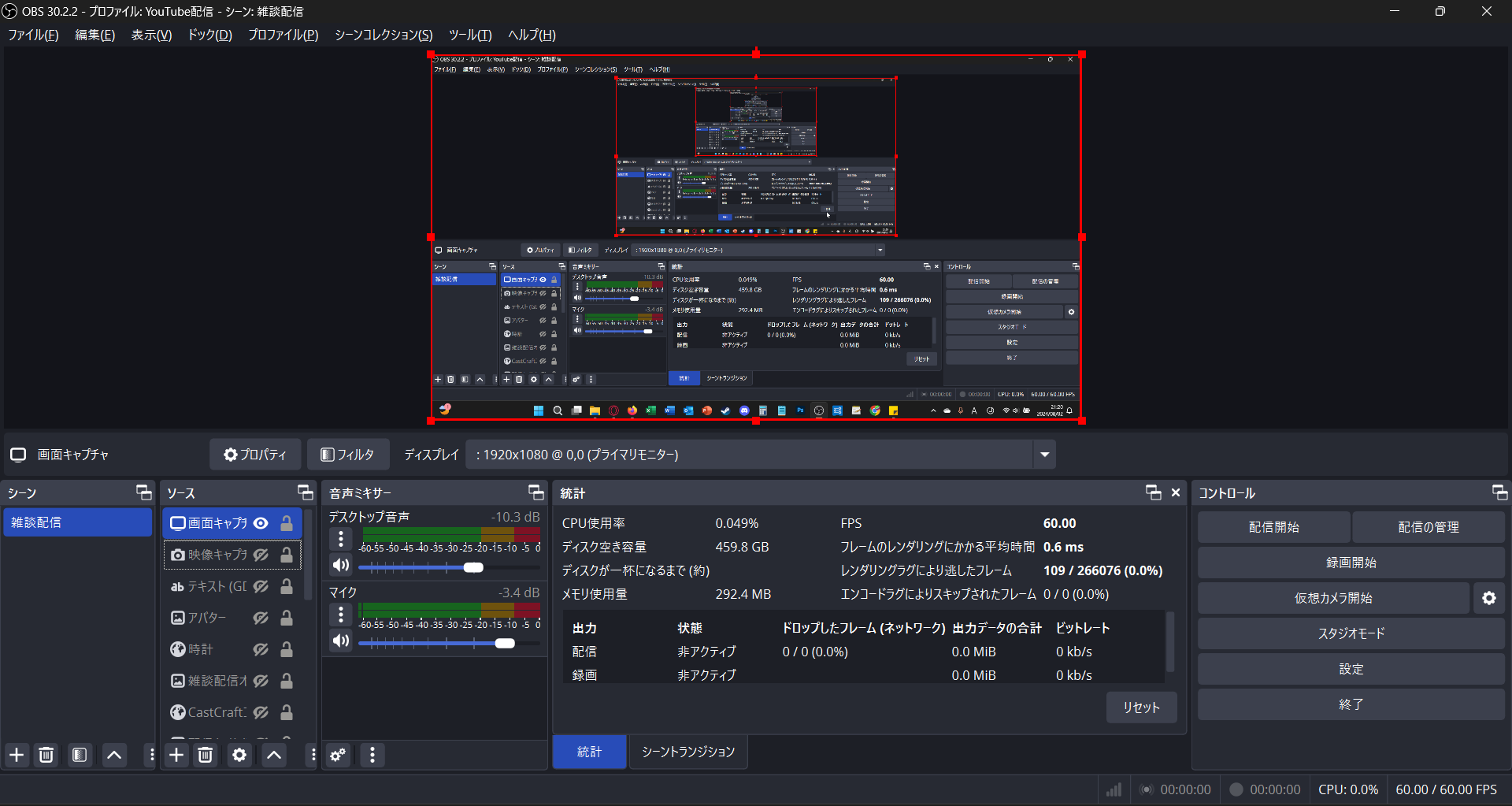
Task: Add a new source with plus icon
Action: point(176,755)
